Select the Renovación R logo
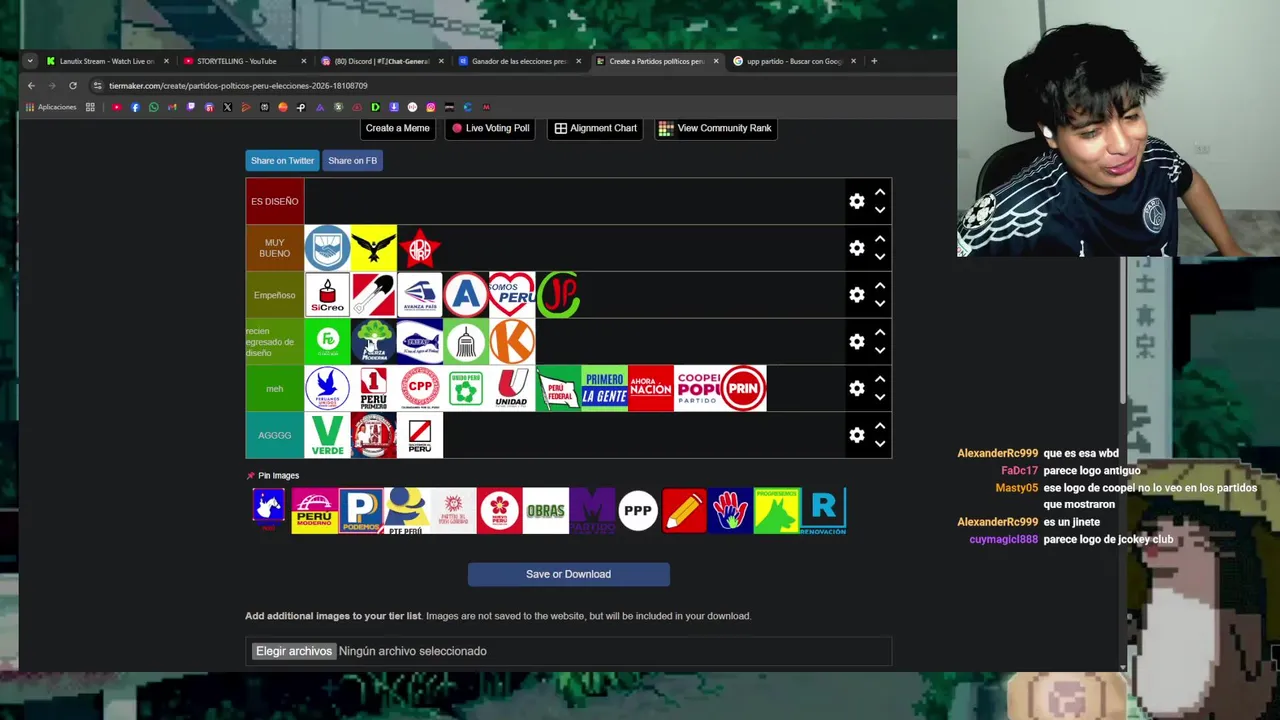This screenshot has height=720, width=1280. point(823,511)
